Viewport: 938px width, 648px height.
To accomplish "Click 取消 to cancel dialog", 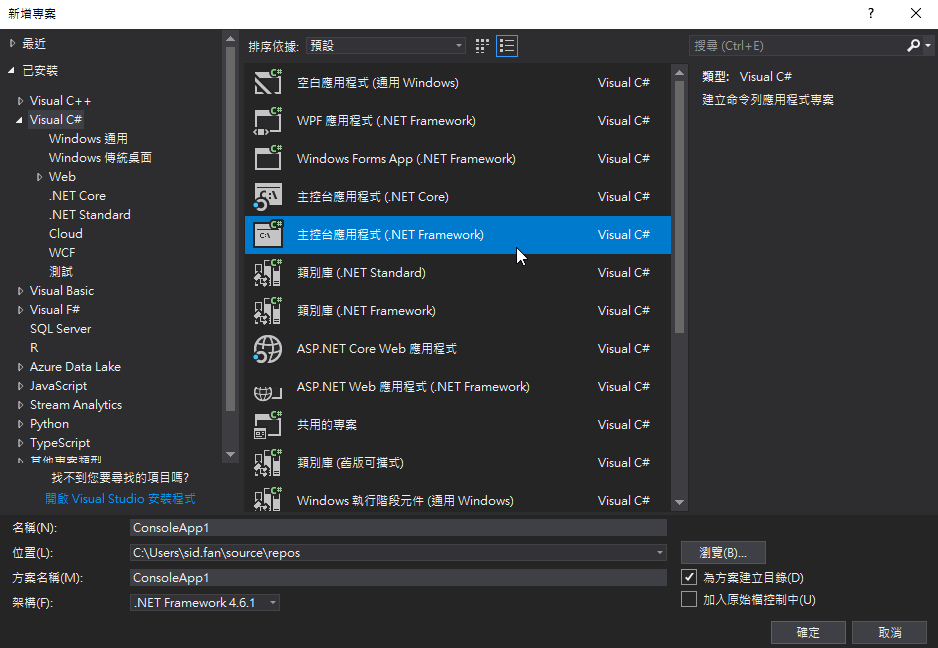I will pos(890,632).
